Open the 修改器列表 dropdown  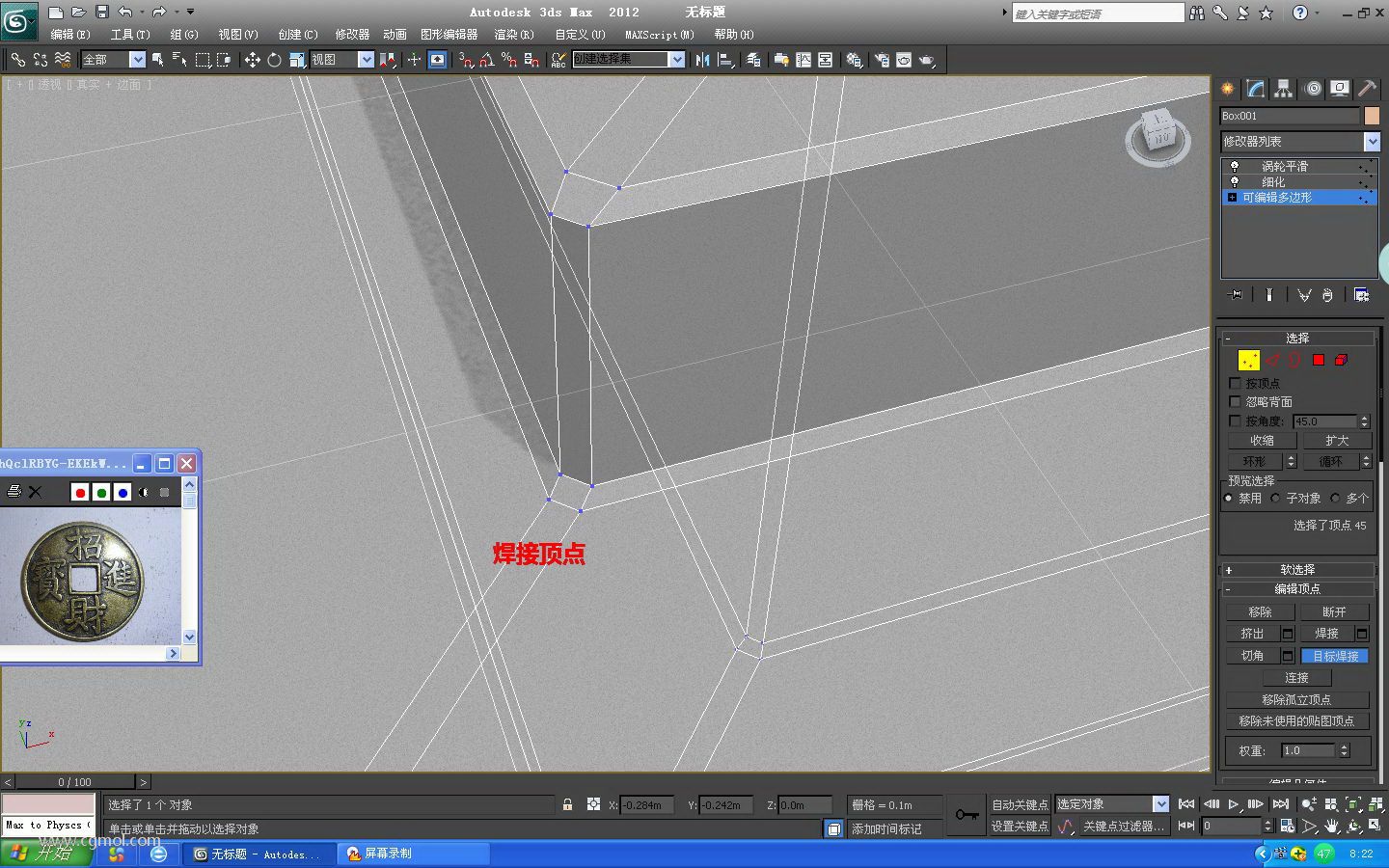coord(1300,142)
